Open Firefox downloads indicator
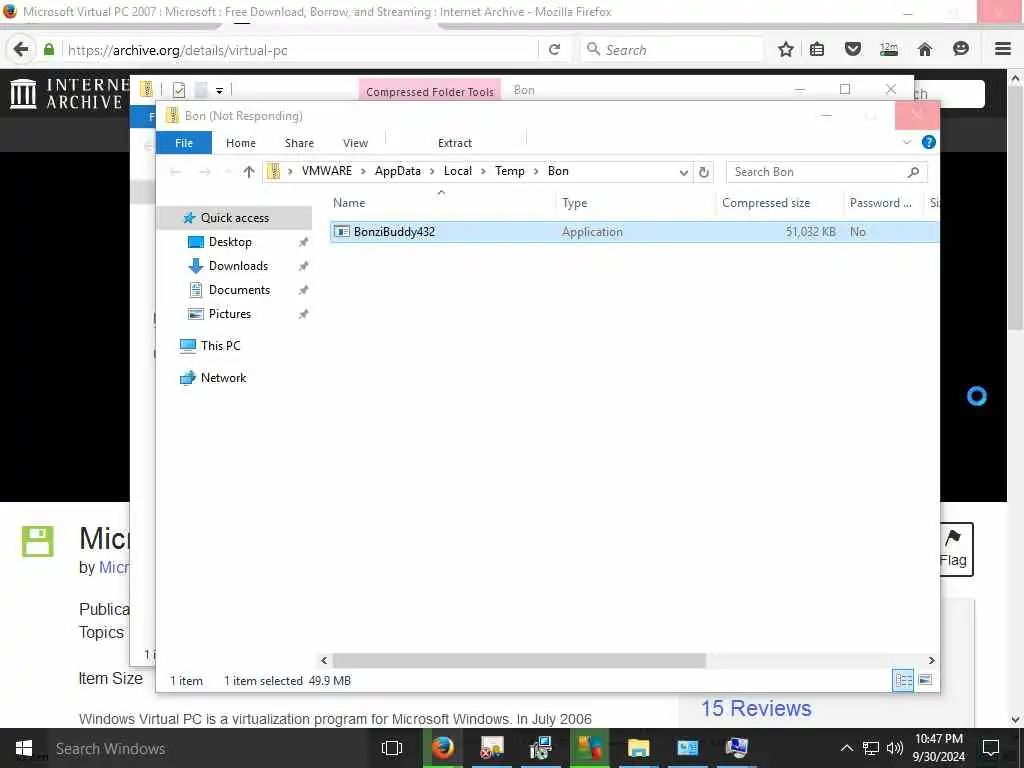Screen dimensions: 1024x768 pyautogui.click(x=889, y=50)
